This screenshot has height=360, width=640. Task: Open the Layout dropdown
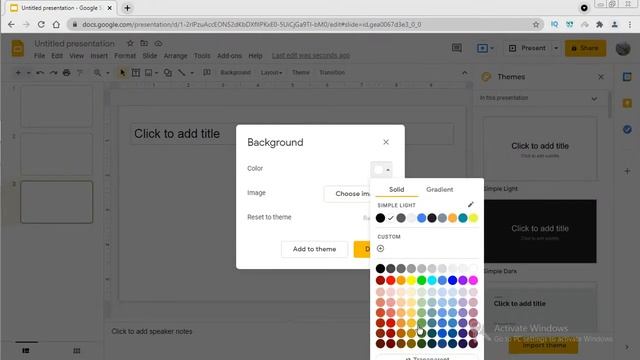click(271, 73)
